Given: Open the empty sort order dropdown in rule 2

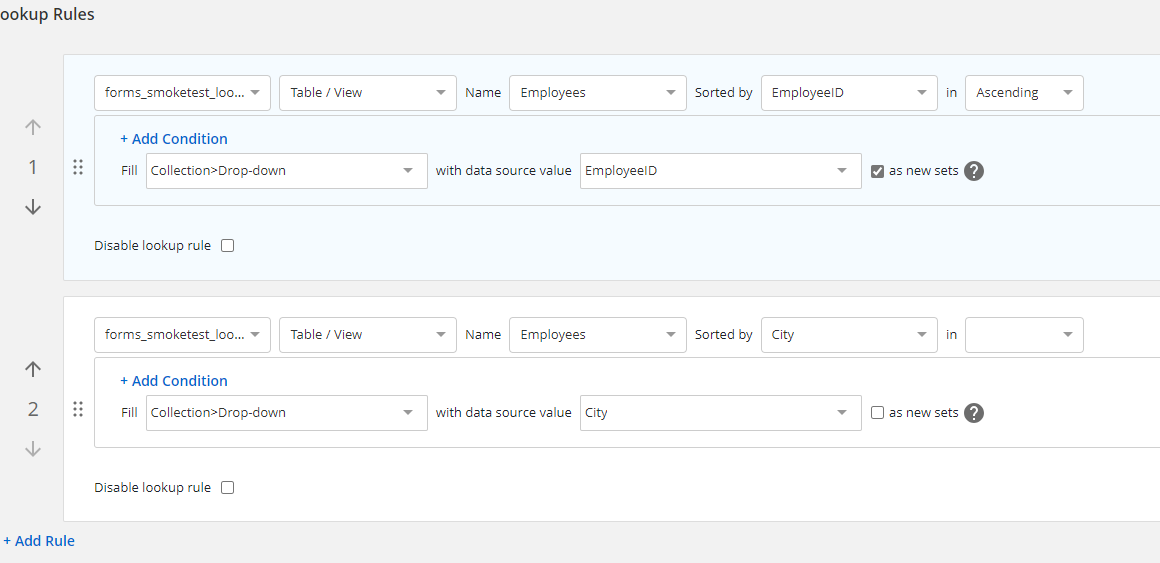Looking at the screenshot, I should (1023, 335).
